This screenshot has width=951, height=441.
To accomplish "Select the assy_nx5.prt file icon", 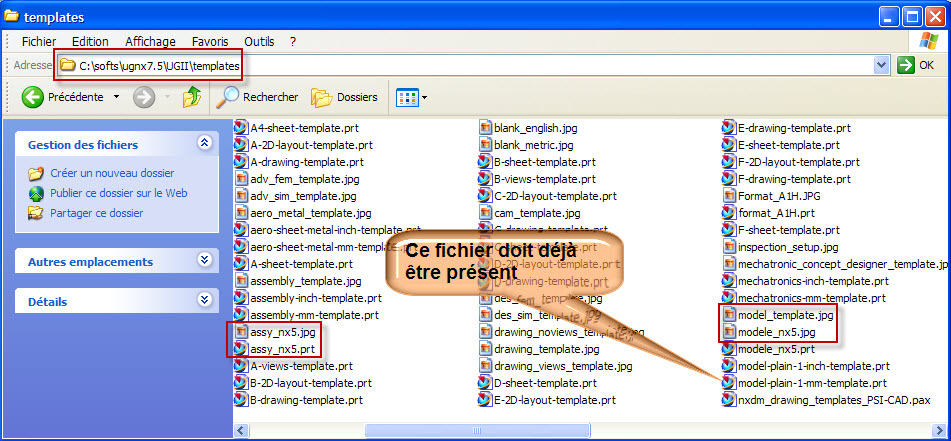I will click(241, 349).
